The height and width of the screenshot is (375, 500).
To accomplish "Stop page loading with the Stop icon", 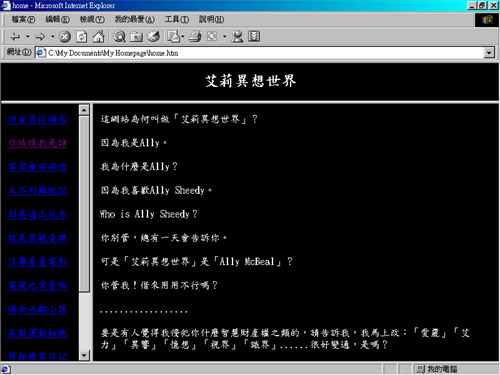I will pos(65,36).
